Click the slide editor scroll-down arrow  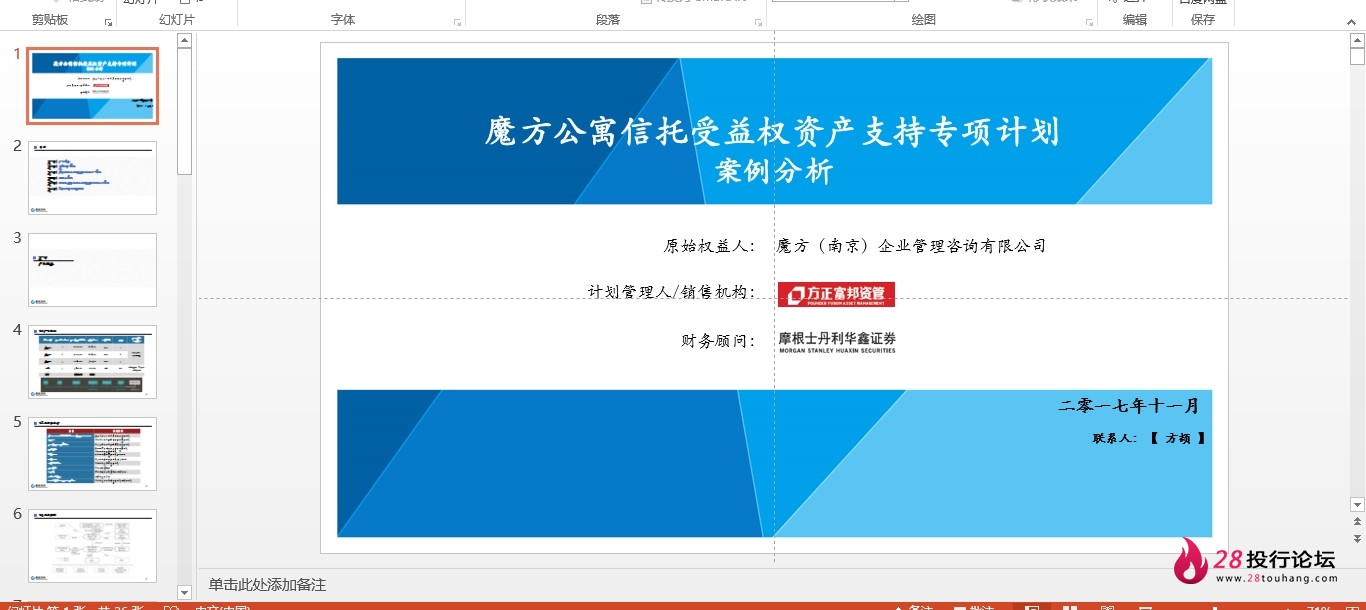1357,505
